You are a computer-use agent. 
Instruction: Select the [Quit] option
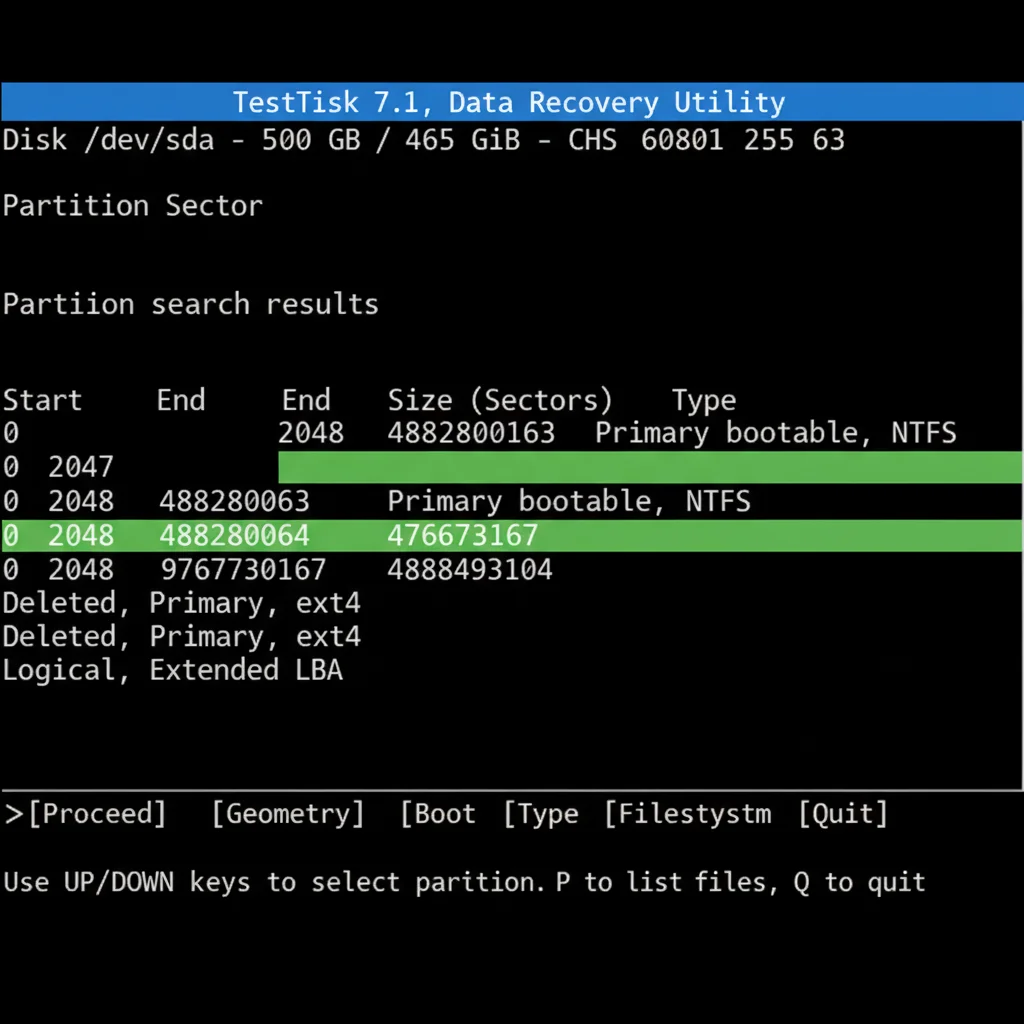843,814
